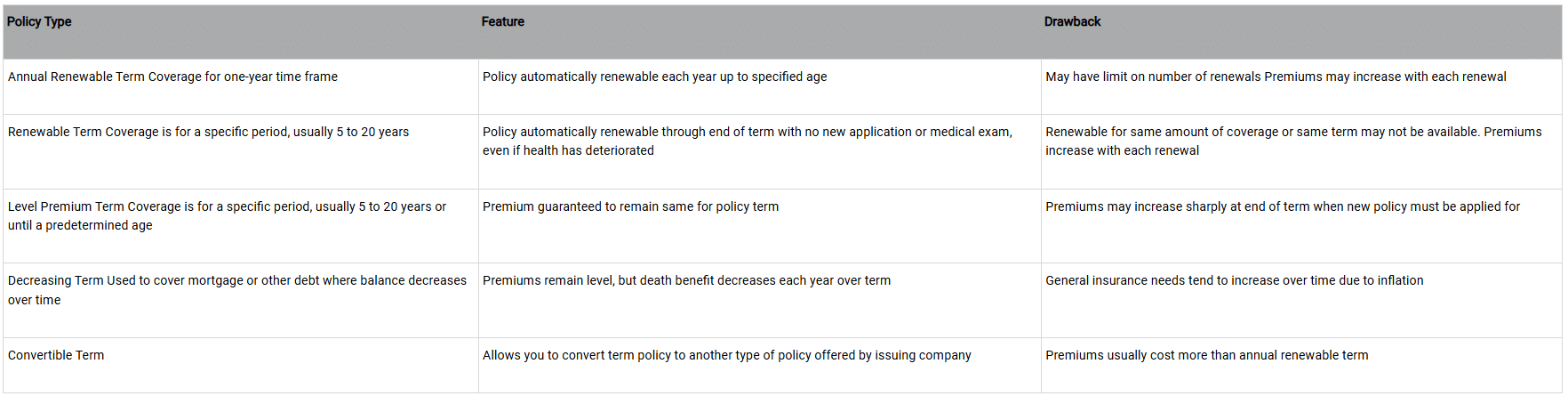Select the 'renewable each year up to specified age' cell
The image size is (1568, 396).
pos(654,77)
